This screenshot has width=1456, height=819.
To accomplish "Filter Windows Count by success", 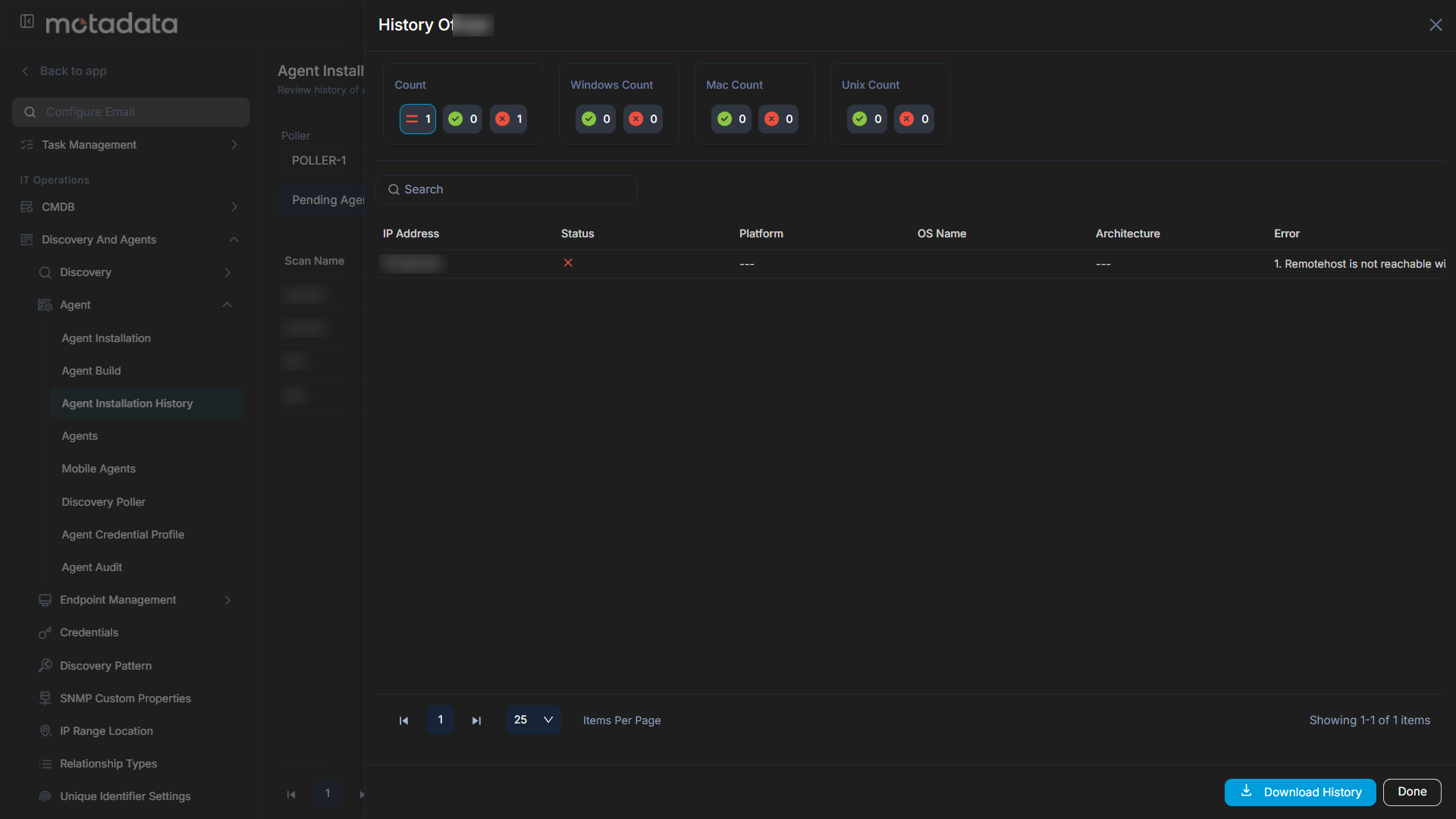I will pos(596,119).
